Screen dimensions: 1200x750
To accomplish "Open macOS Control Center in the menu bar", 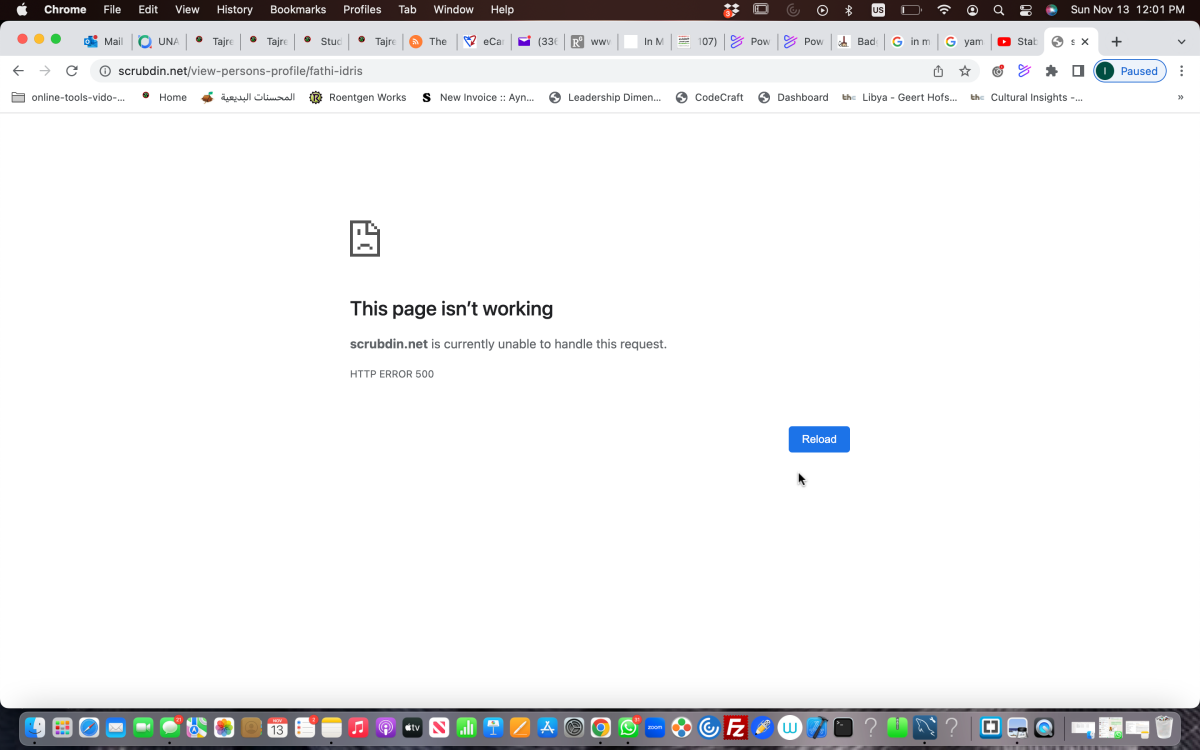I will tap(1025, 9).
